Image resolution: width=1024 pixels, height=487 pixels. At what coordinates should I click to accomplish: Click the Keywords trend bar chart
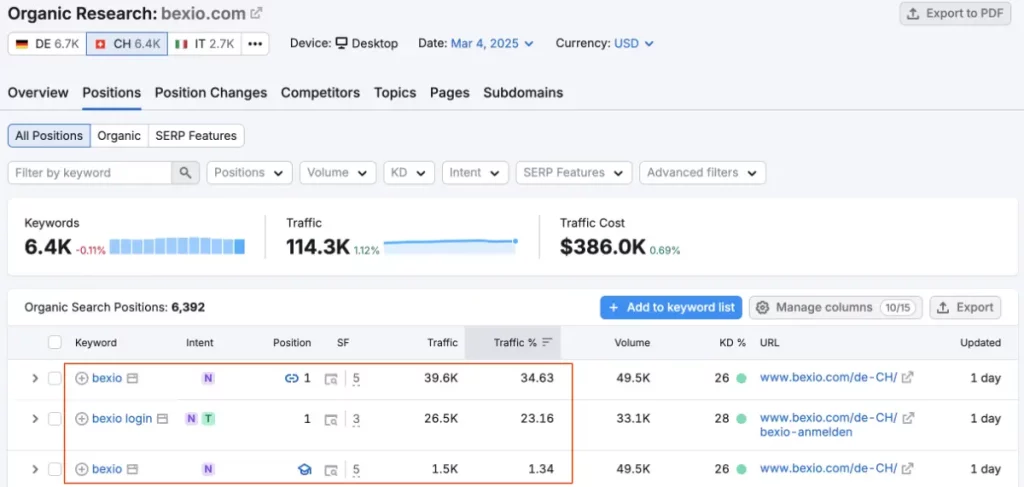(x=177, y=246)
